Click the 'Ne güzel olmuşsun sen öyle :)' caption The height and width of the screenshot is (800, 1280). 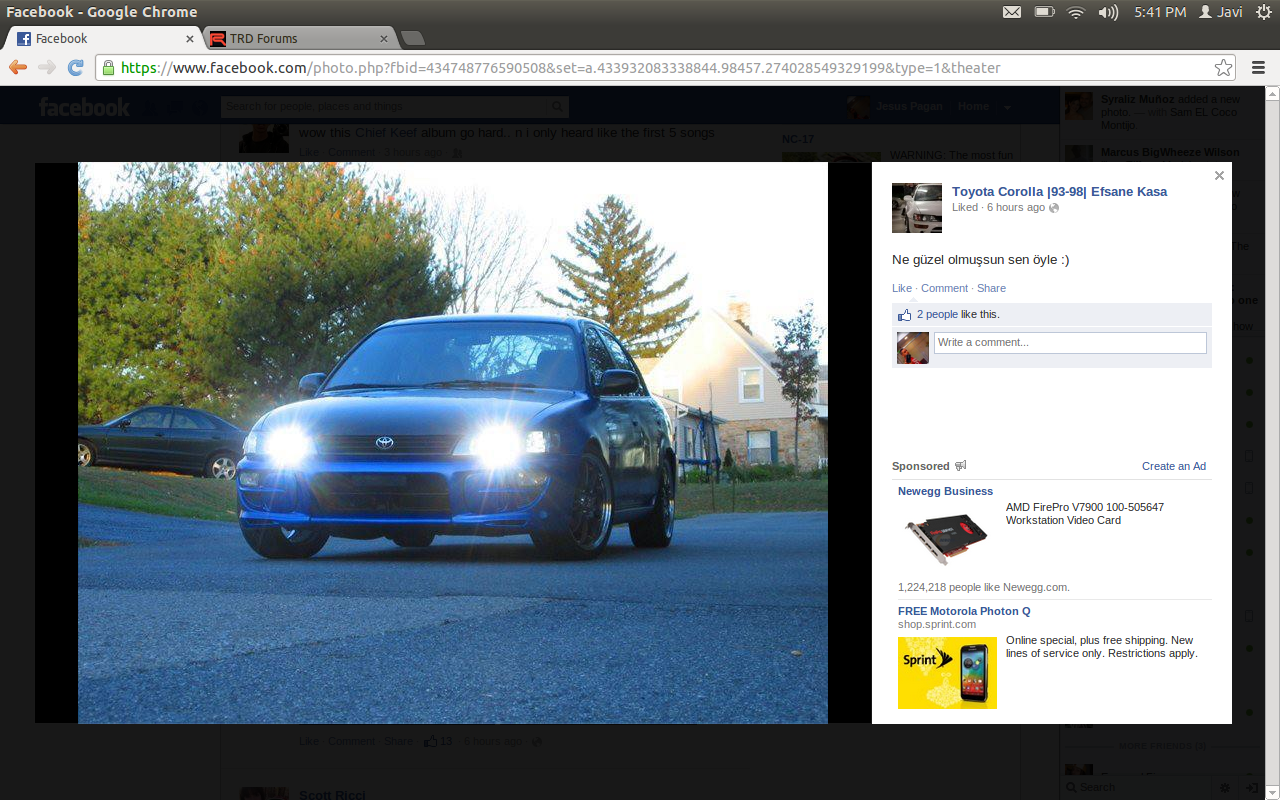tap(981, 260)
